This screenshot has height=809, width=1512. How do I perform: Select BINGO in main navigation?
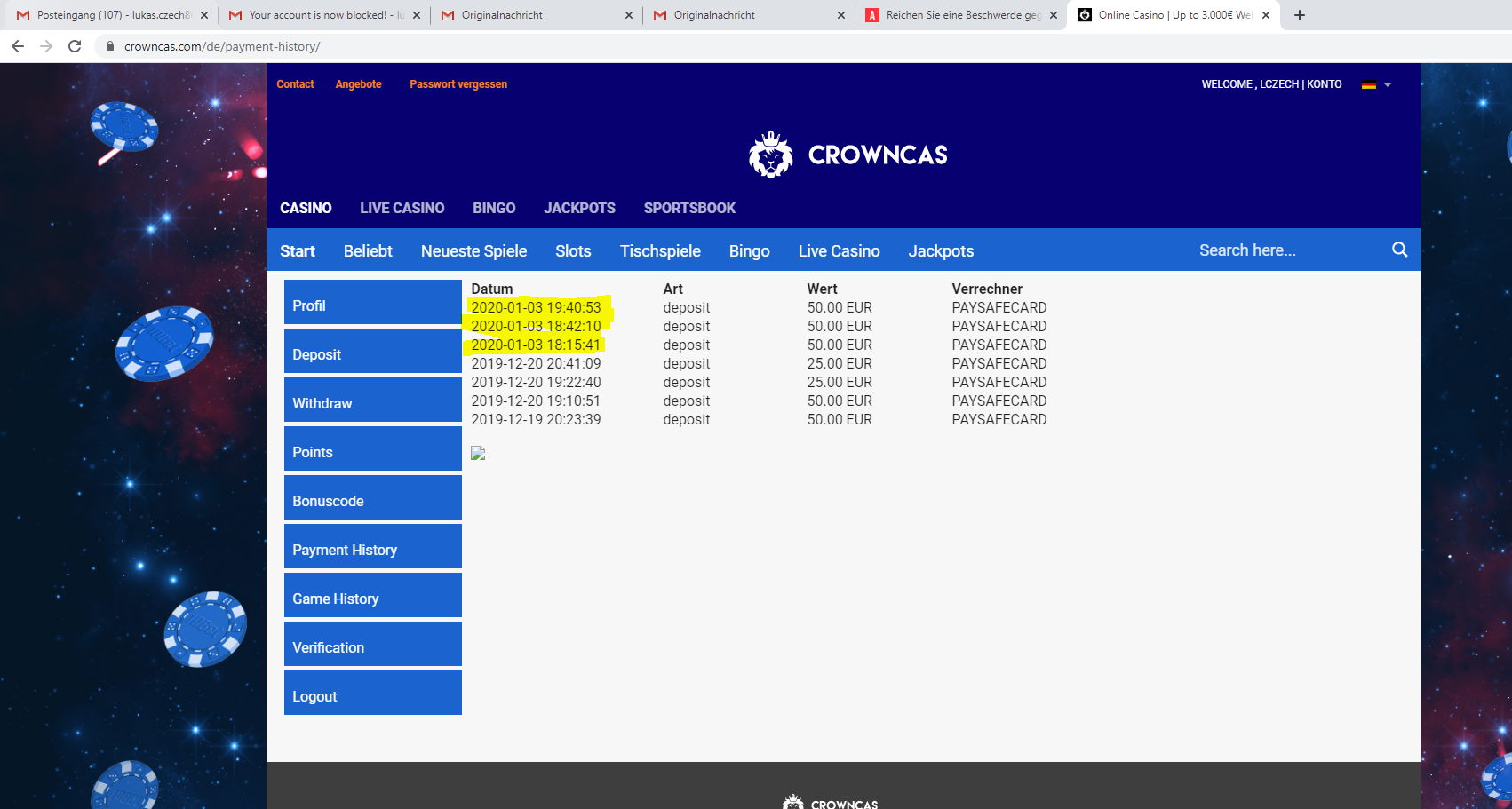click(494, 208)
